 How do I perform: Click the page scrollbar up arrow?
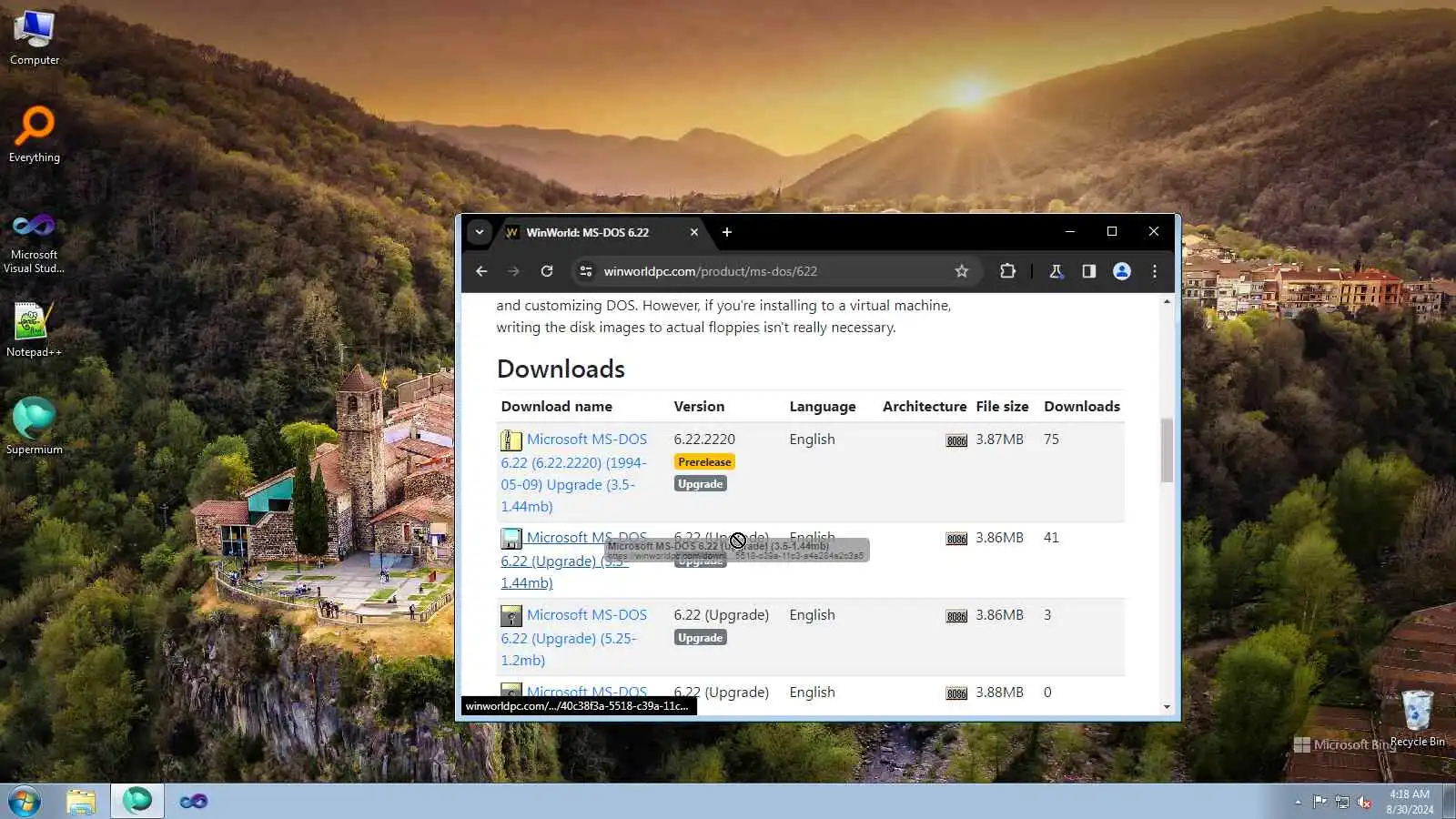[x=1167, y=301]
